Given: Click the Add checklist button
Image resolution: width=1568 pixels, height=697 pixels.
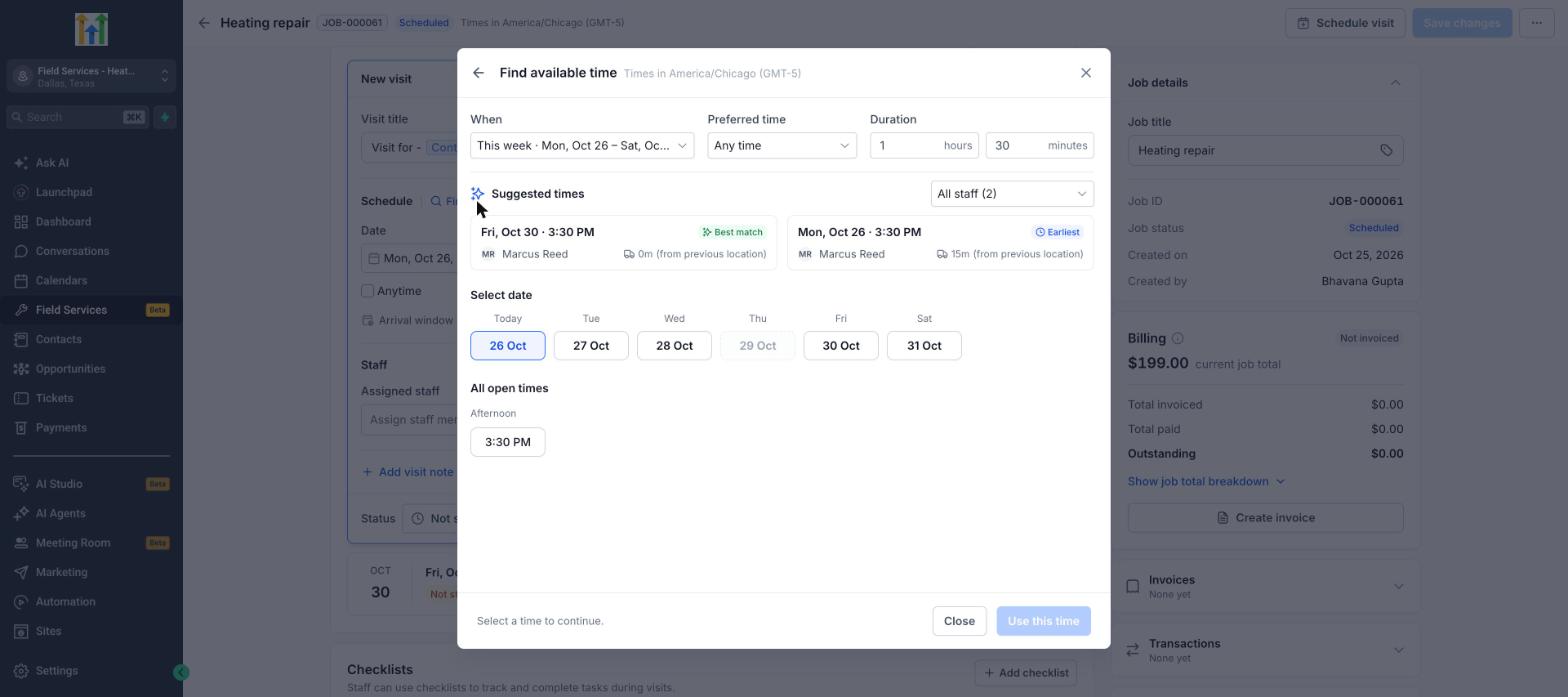Looking at the screenshot, I should click(x=1025, y=673).
